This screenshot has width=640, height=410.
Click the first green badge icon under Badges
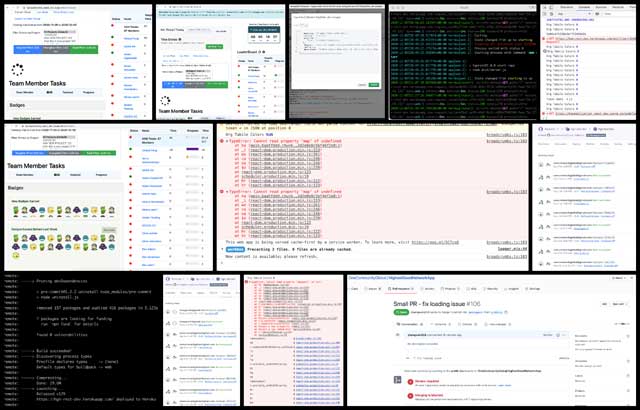coord(16,210)
